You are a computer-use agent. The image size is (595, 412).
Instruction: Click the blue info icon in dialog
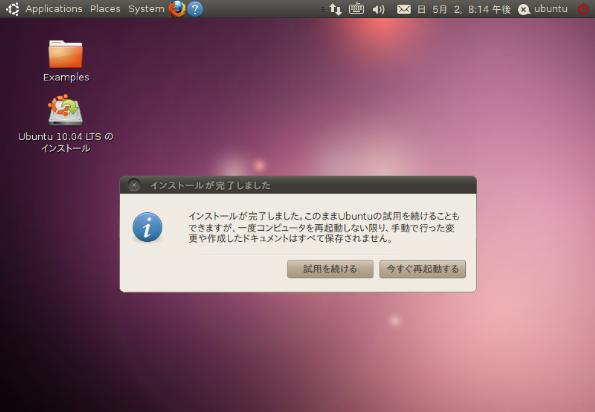(147, 227)
